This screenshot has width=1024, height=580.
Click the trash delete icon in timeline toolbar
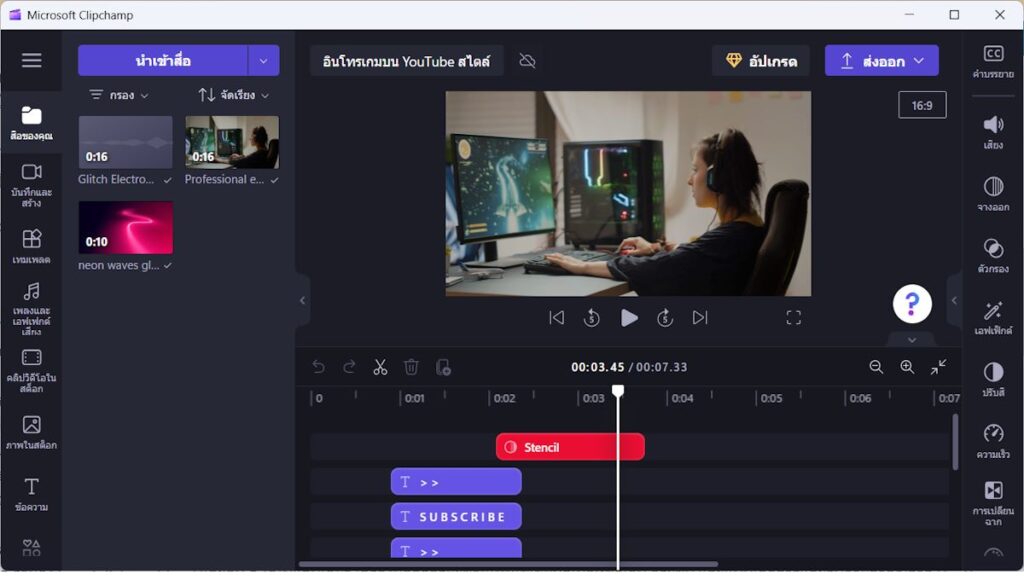pos(411,367)
